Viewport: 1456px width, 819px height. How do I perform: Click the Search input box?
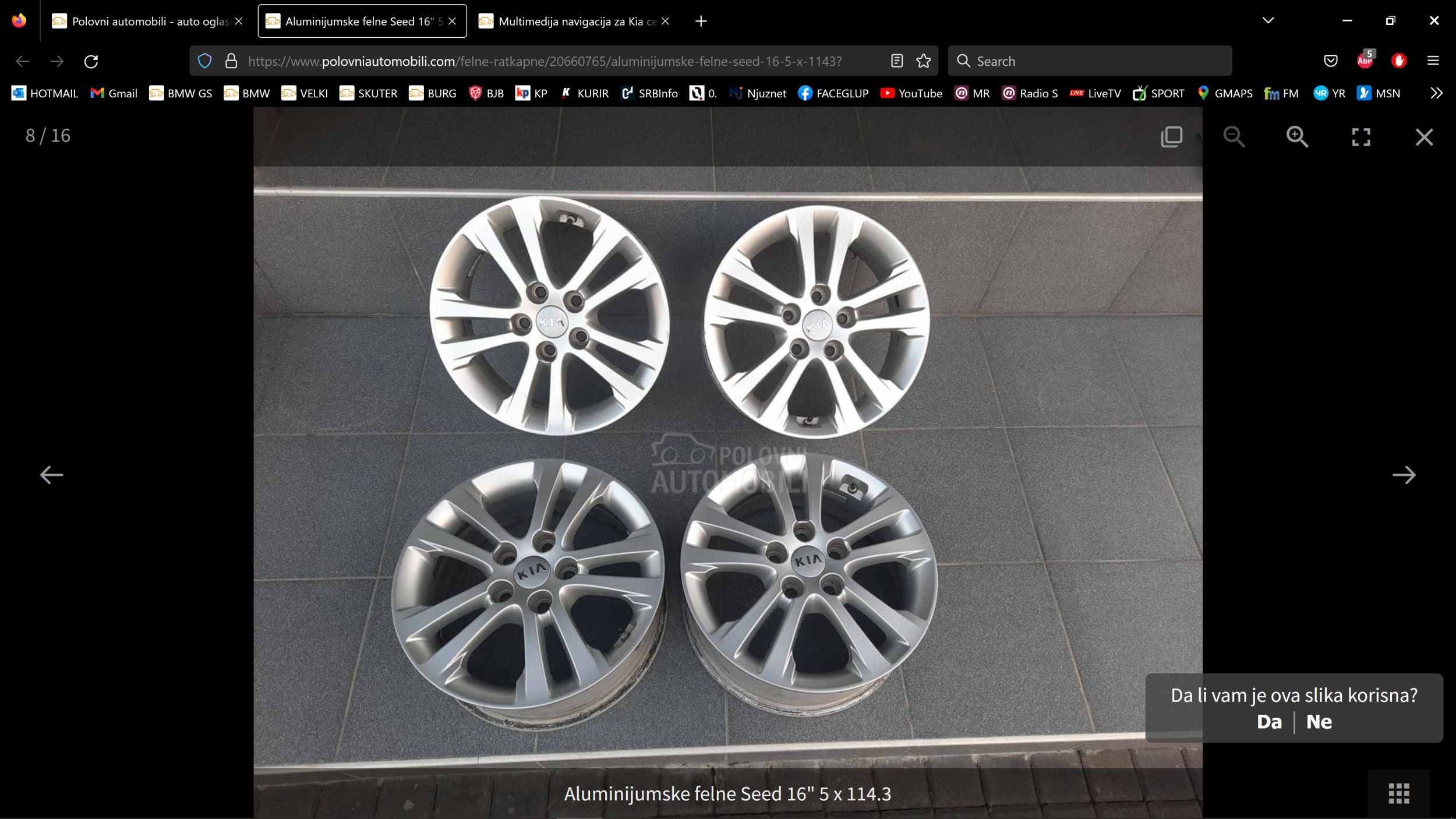[1090, 61]
